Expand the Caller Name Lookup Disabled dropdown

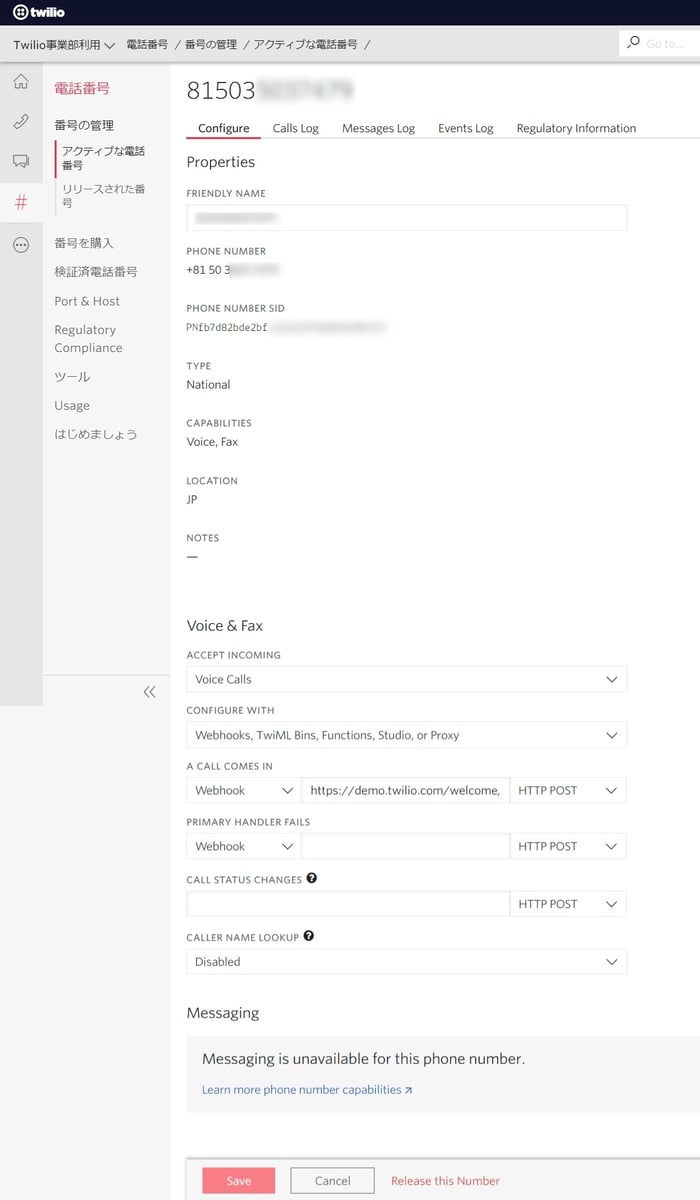[406, 961]
